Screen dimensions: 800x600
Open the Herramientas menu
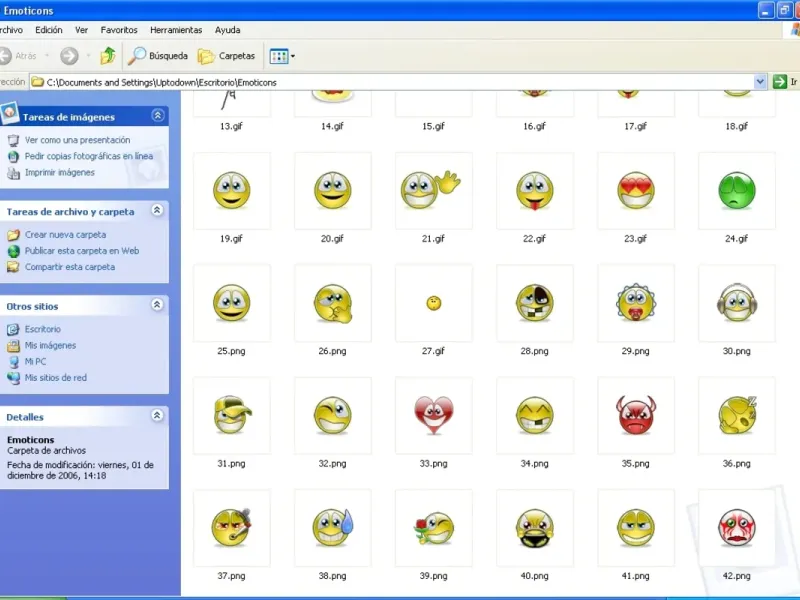(176, 30)
